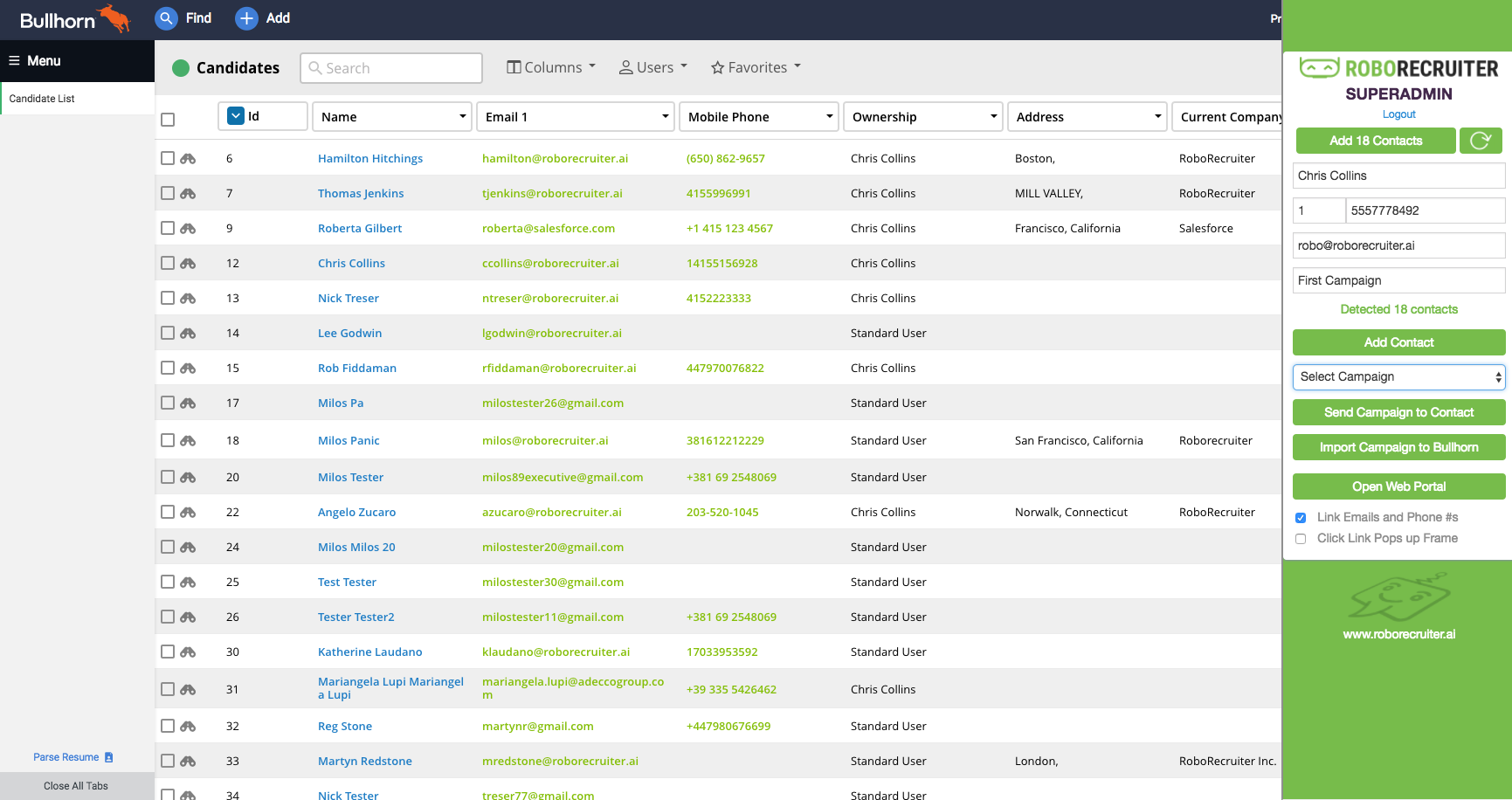Click the Open Web Portal button

point(1399,486)
